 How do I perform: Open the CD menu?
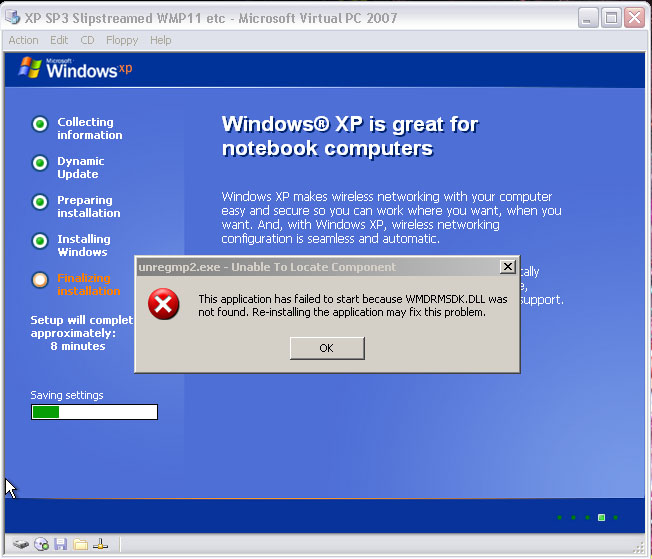click(87, 40)
